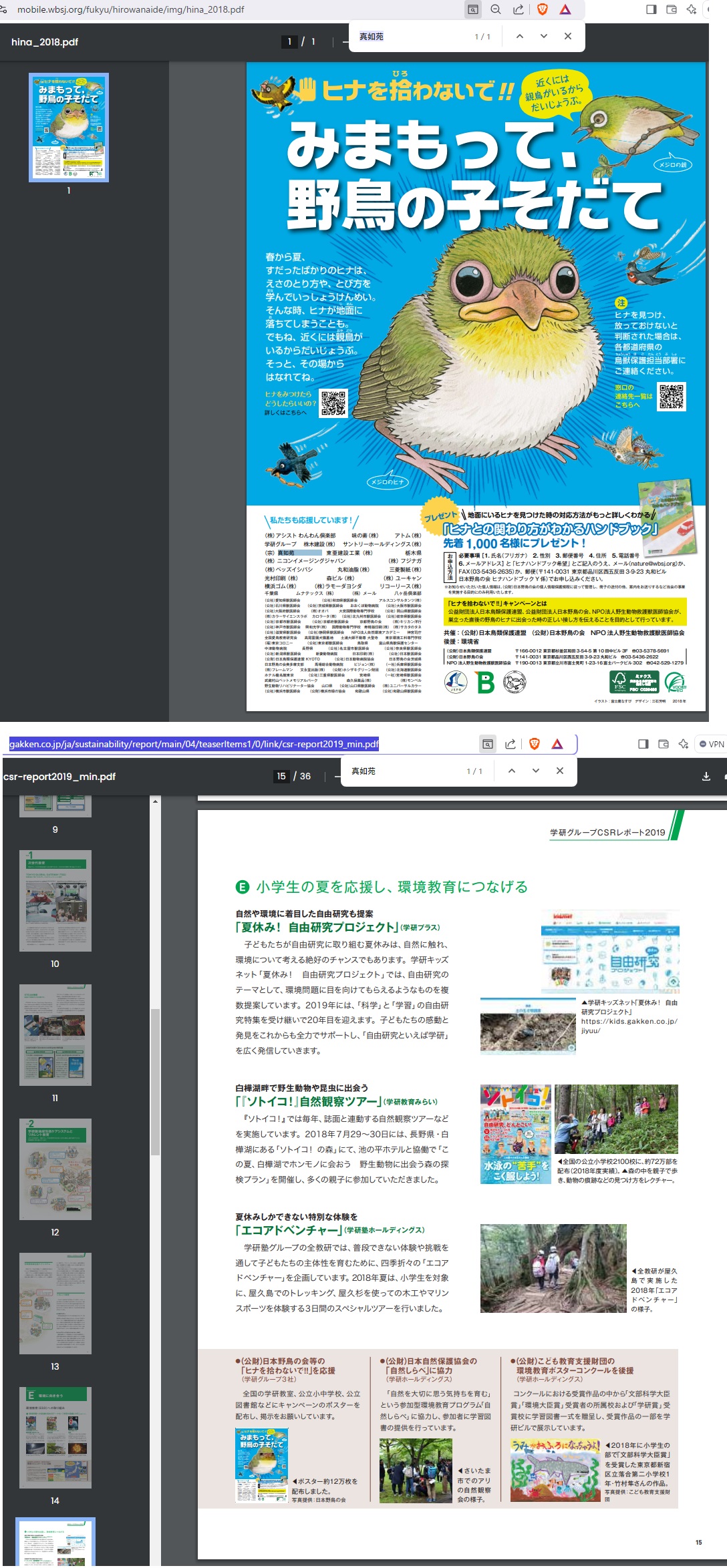
Task: Click the '/ 36' total pages text
Action: pos(302,776)
